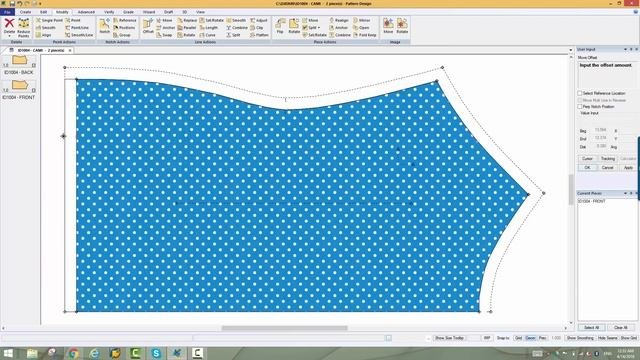Toggle Geom snap in status bar

click(531, 338)
